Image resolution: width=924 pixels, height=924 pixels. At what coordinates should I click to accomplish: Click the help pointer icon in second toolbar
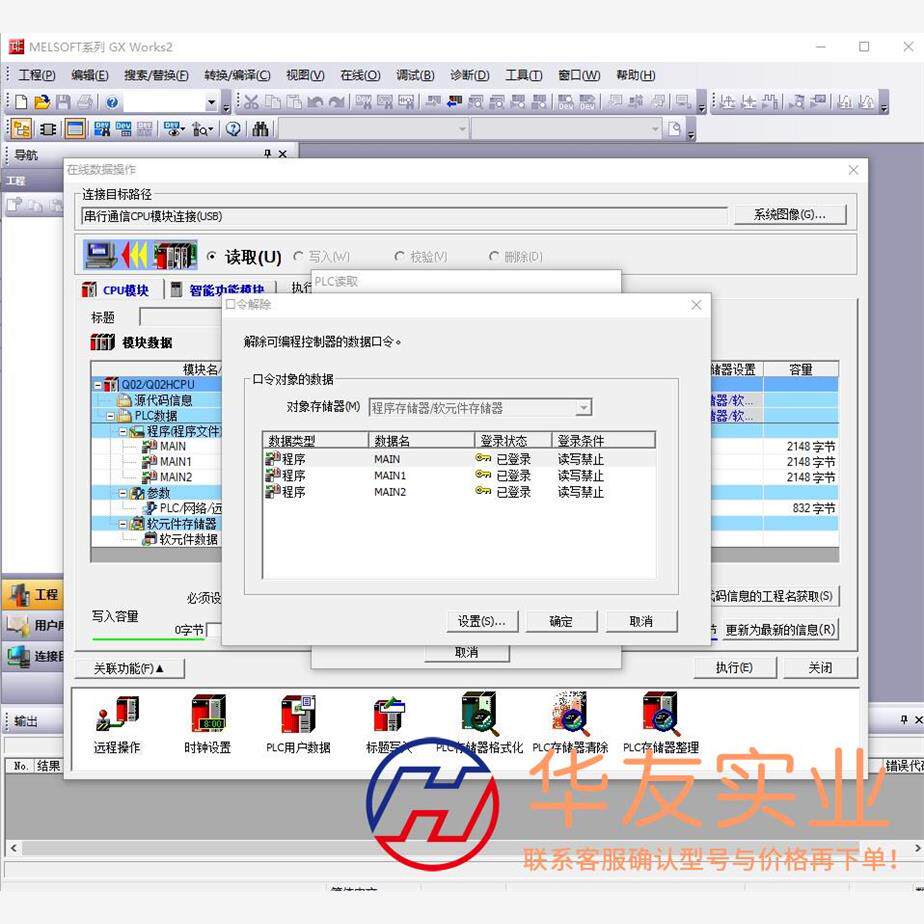[233, 128]
